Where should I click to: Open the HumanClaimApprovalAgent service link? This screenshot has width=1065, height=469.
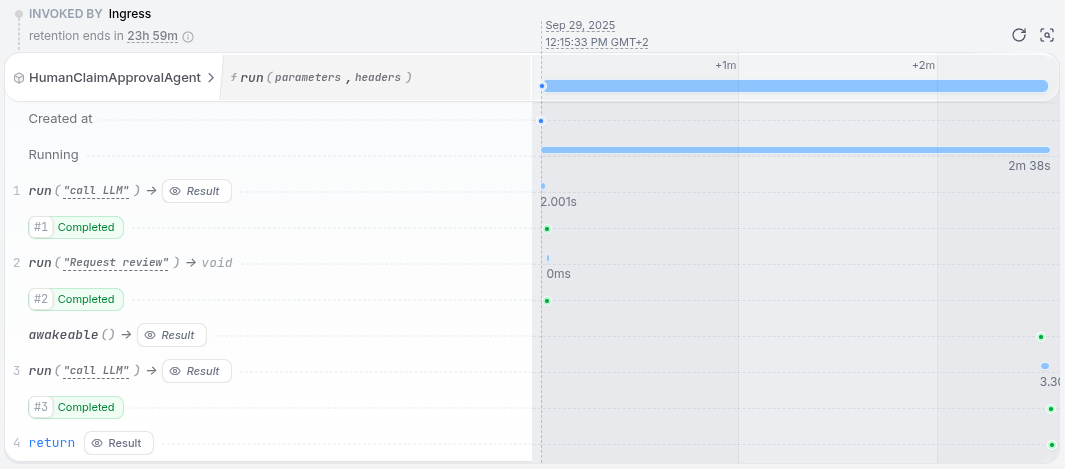point(115,78)
